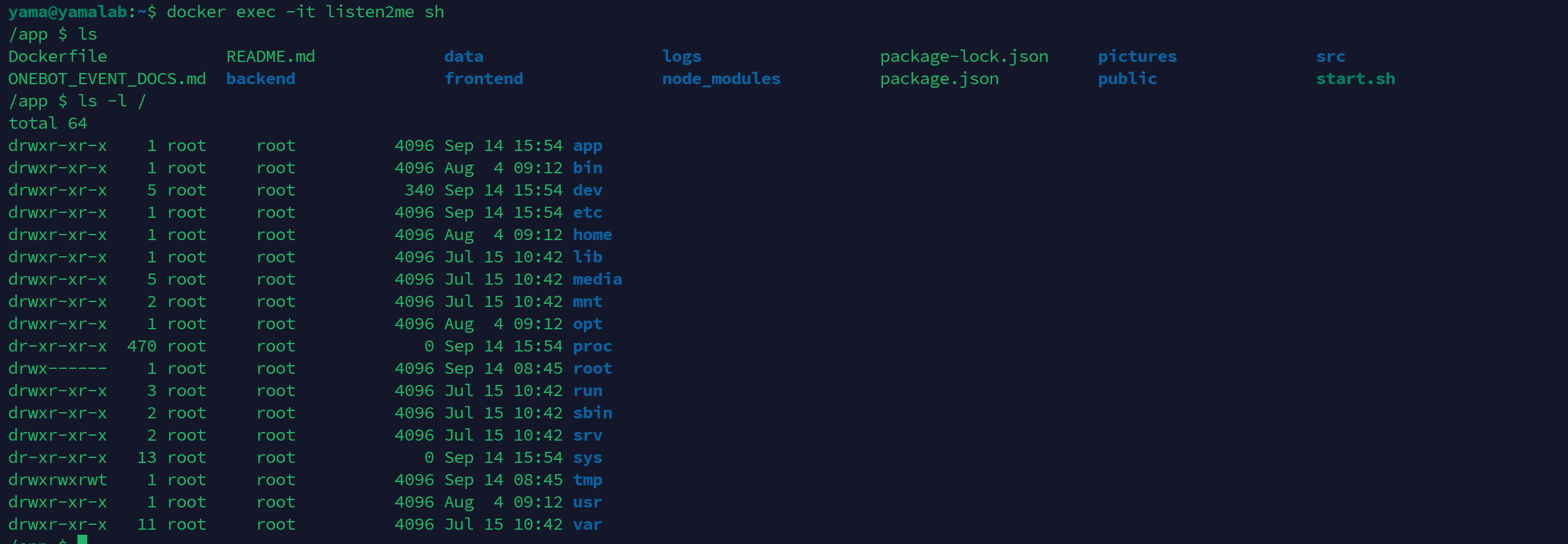Click the tmp directory name

coord(588,480)
